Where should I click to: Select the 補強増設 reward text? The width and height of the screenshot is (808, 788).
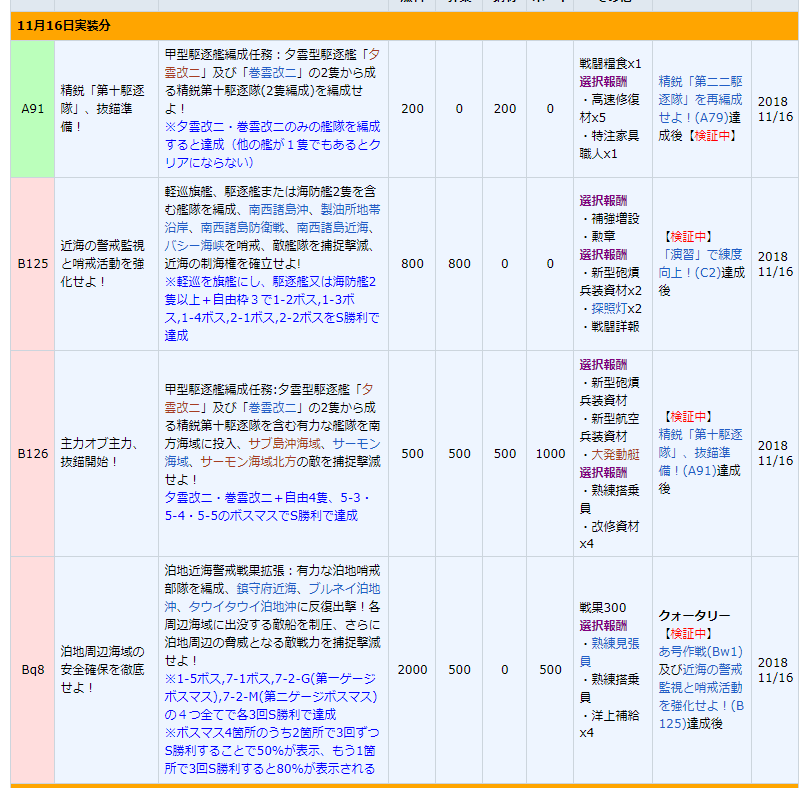(615, 219)
